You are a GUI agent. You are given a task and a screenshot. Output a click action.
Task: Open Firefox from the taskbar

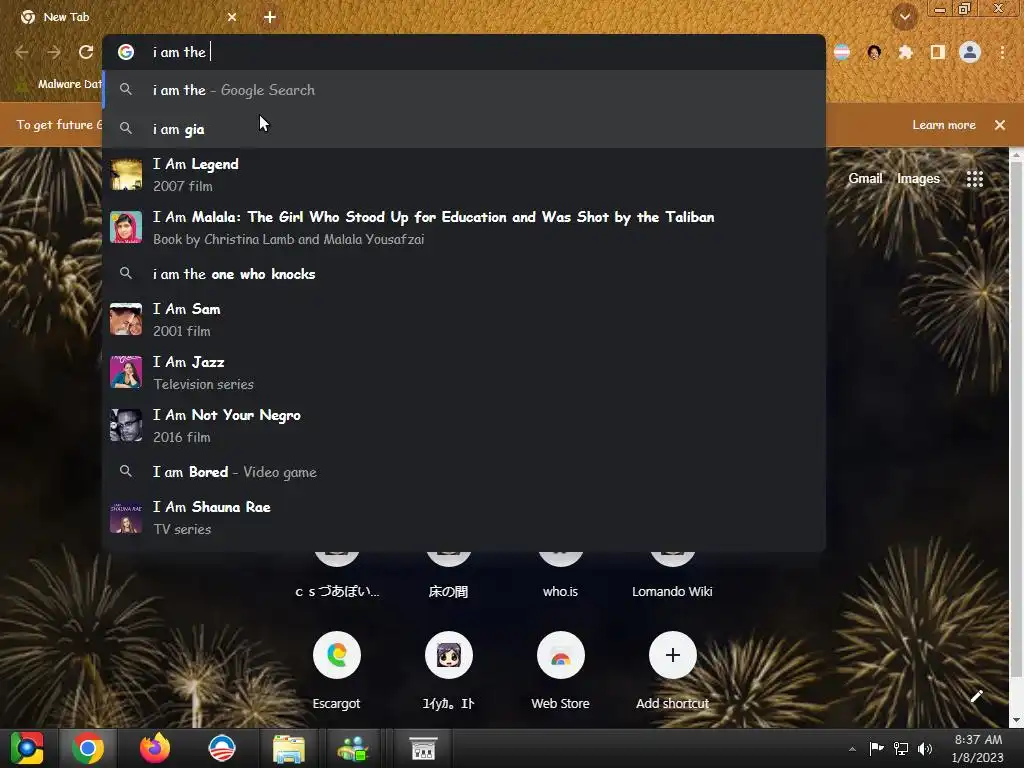point(155,748)
